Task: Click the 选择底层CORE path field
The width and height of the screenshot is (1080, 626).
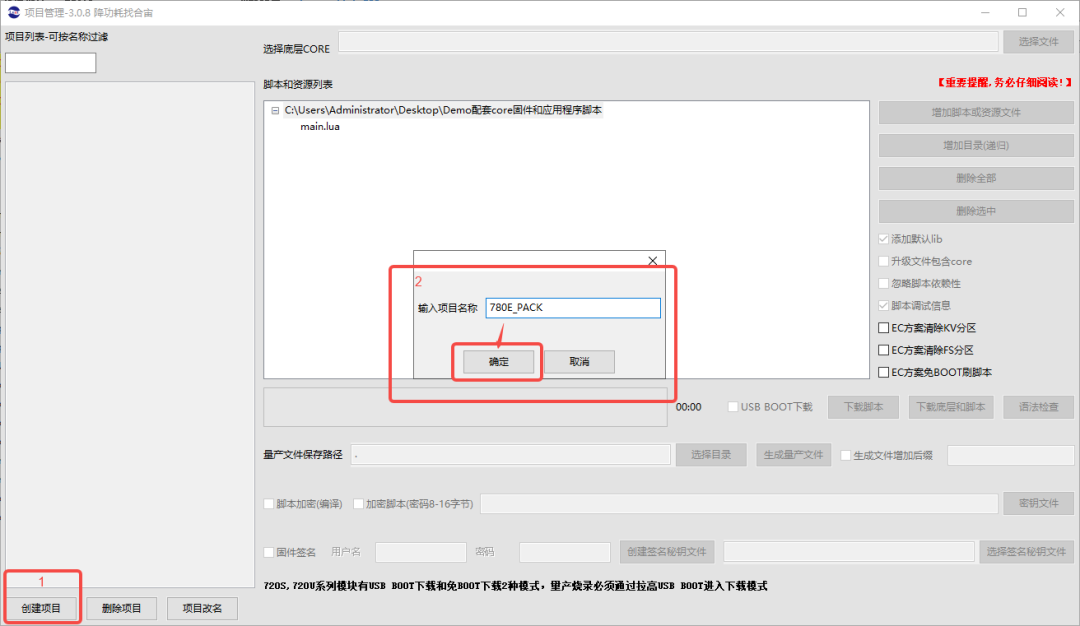Action: pos(667,41)
